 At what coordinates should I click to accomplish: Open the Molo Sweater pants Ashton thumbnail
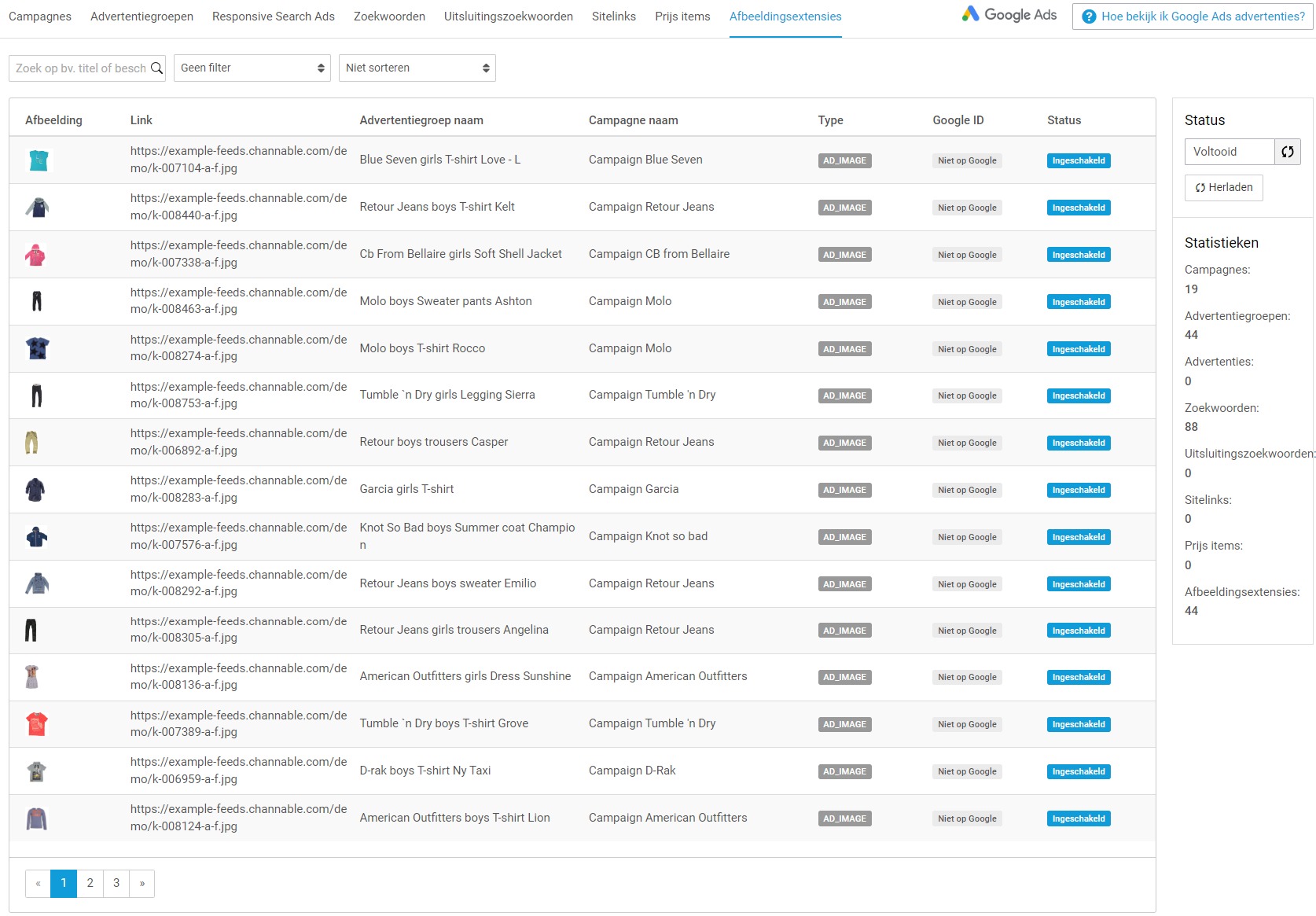(37, 302)
